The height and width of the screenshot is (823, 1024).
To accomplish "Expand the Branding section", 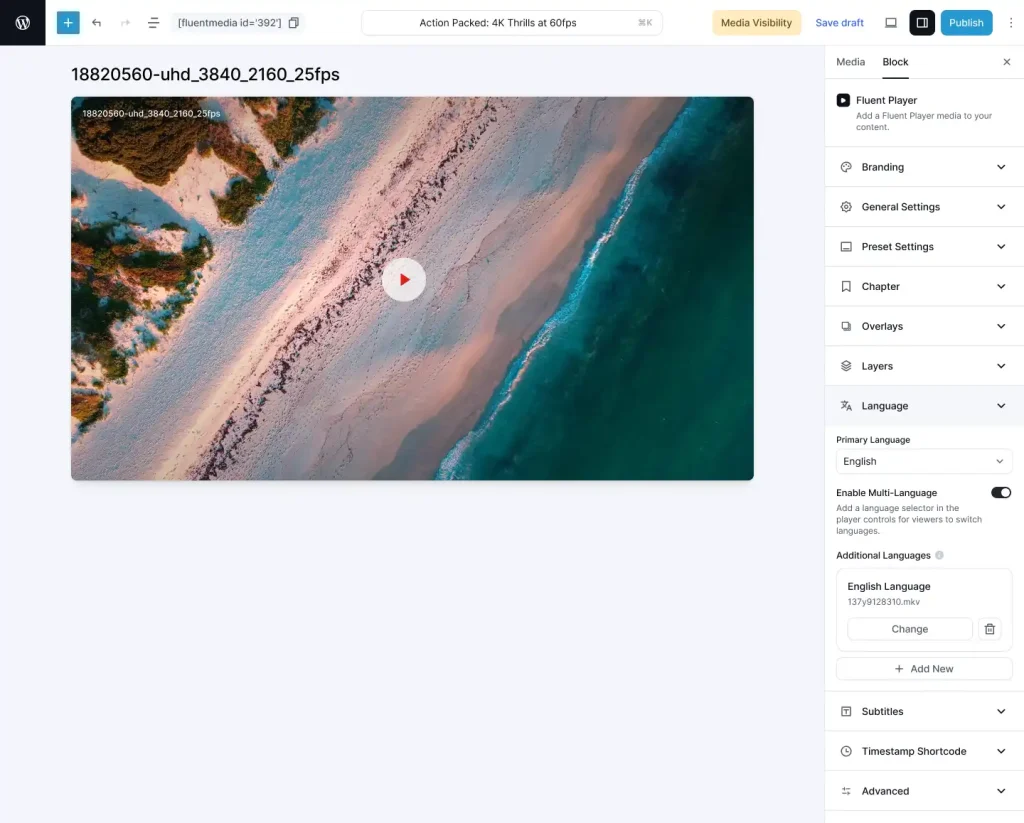I will click(x=923, y=167).
